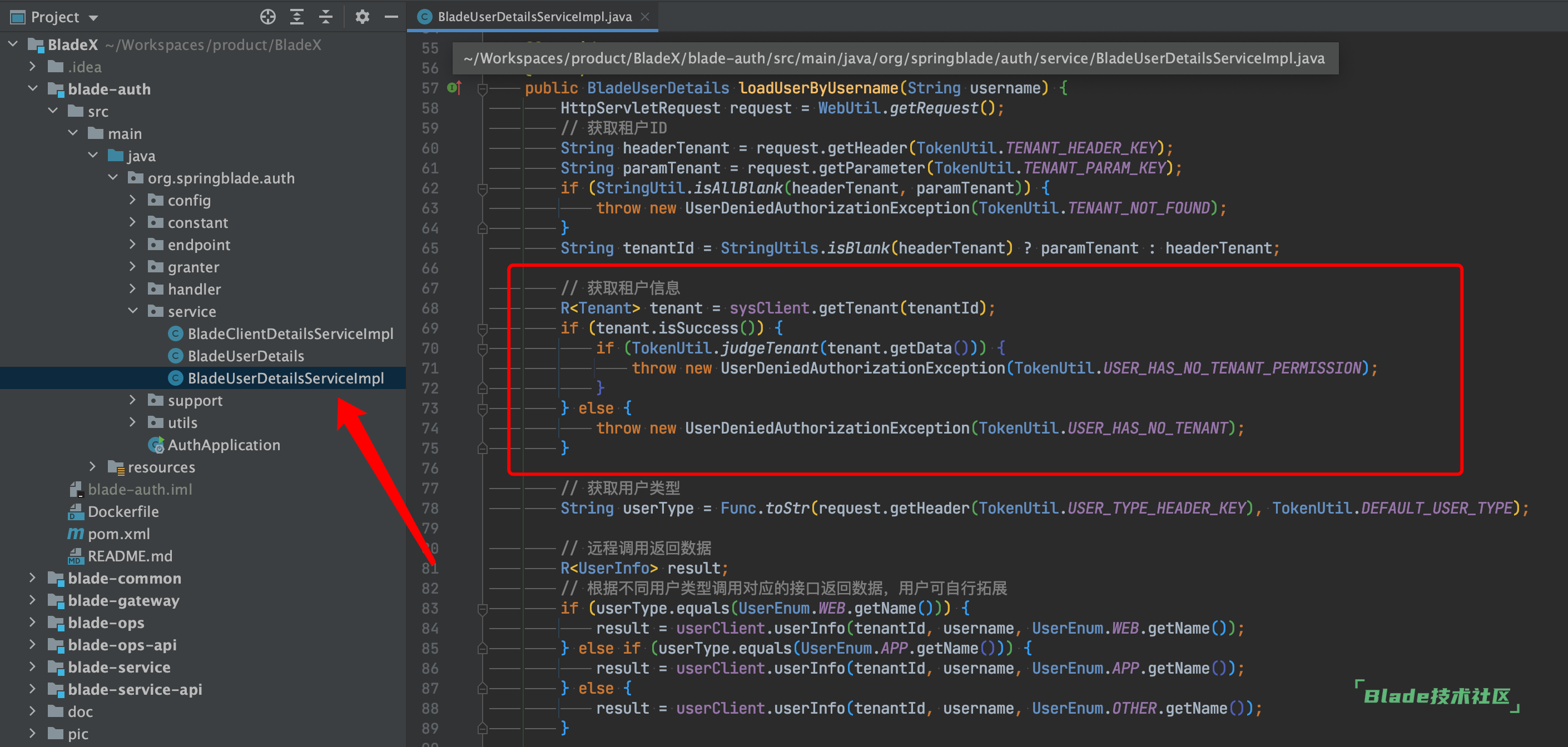The width and height of the screenshot is (1568, 747).
Task: Expand the blade-common module
Action: click(33, 578)
